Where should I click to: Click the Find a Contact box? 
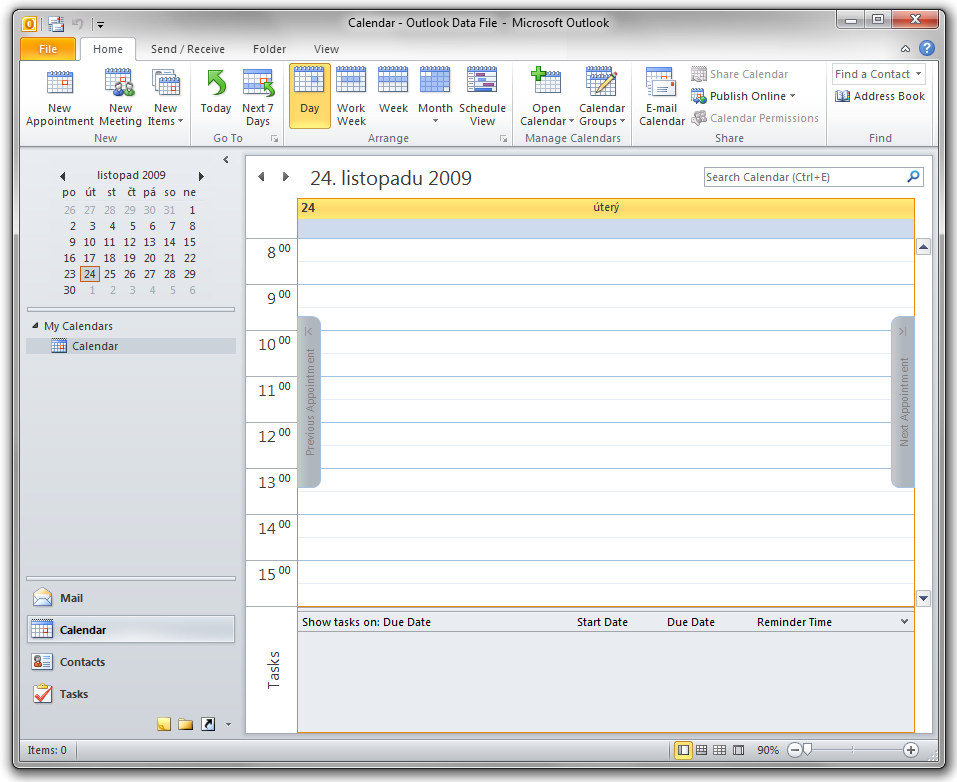878,74
